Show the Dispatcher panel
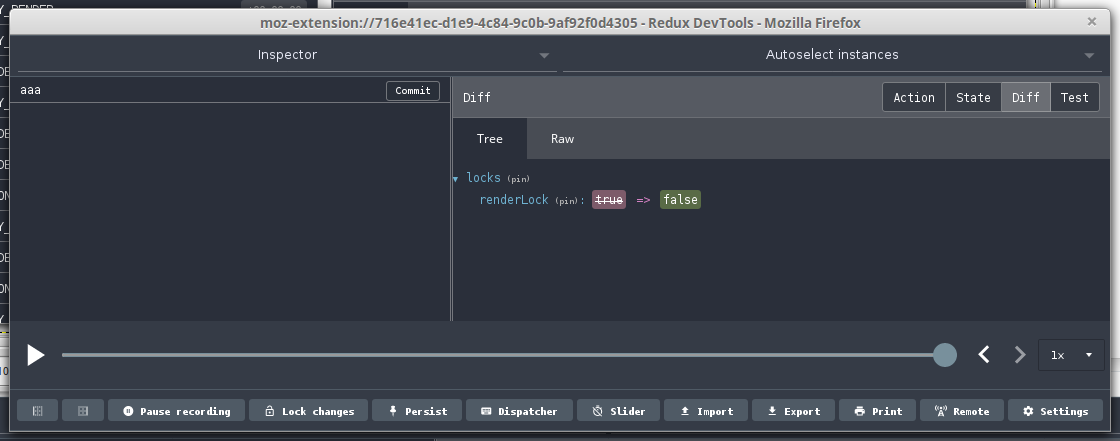 coord(519,411)
